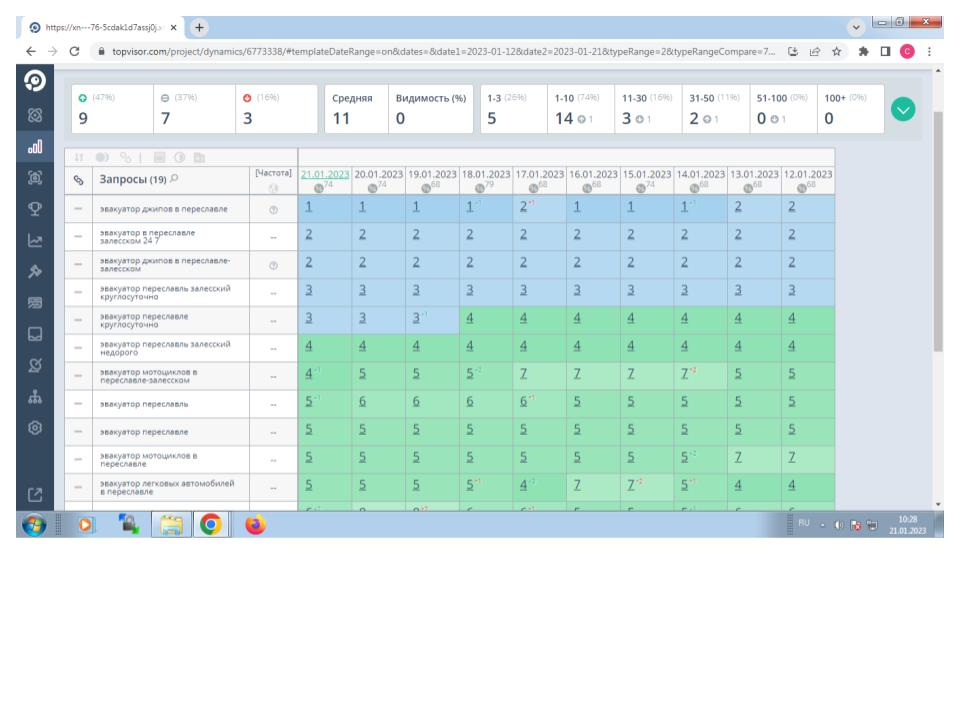Click the chain link icon left of Запросы
This screenshot has height=720, width=960.
[78, 180]
